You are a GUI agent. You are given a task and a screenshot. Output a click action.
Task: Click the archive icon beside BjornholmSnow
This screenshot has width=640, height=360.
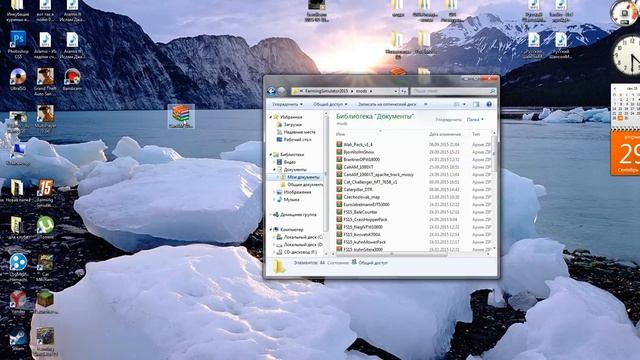tap(339, 152)
